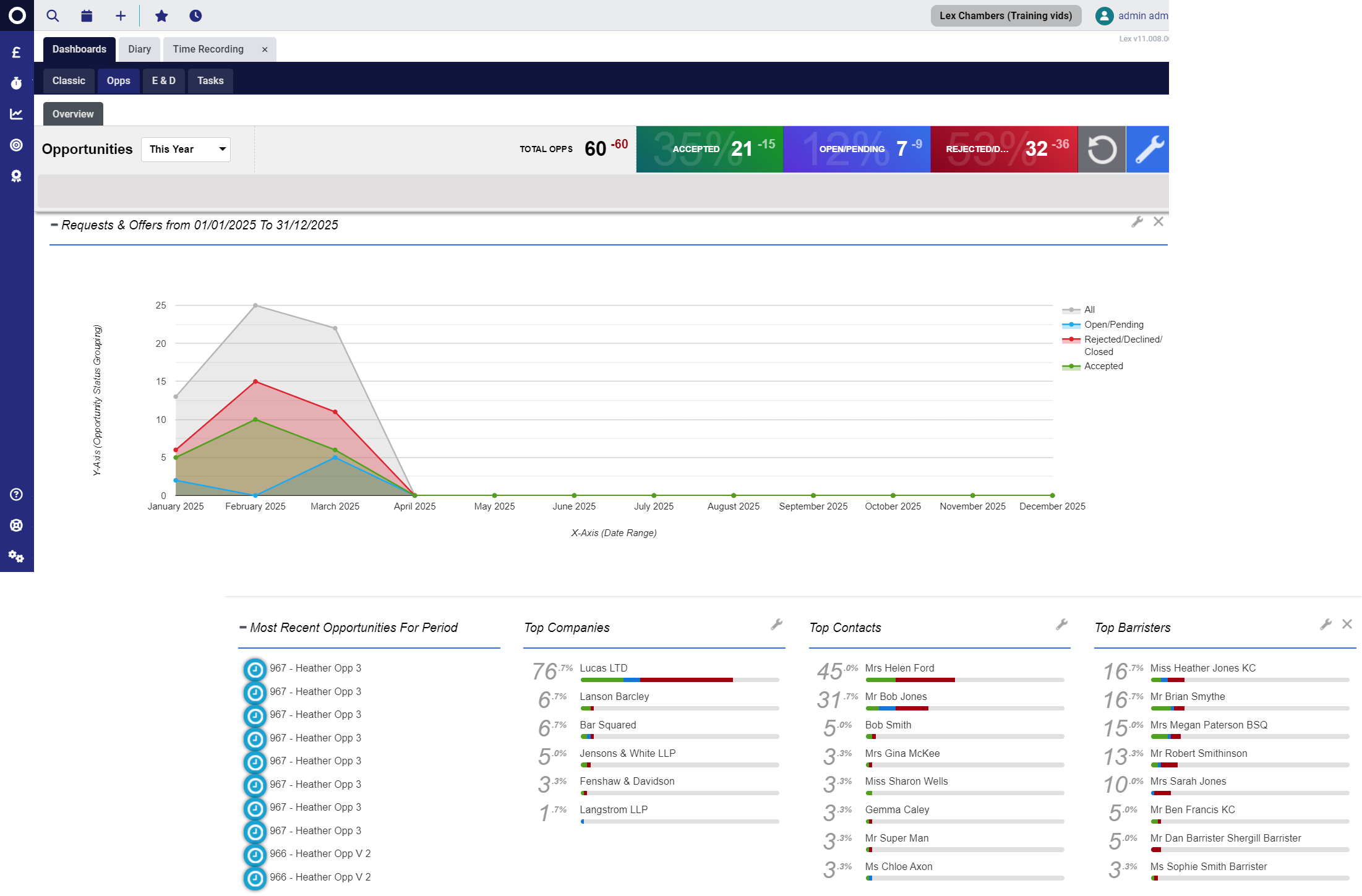The image size is (1362, 896).
Task: Toggle the Open/Pending legend series
Action: [1113, 325]
